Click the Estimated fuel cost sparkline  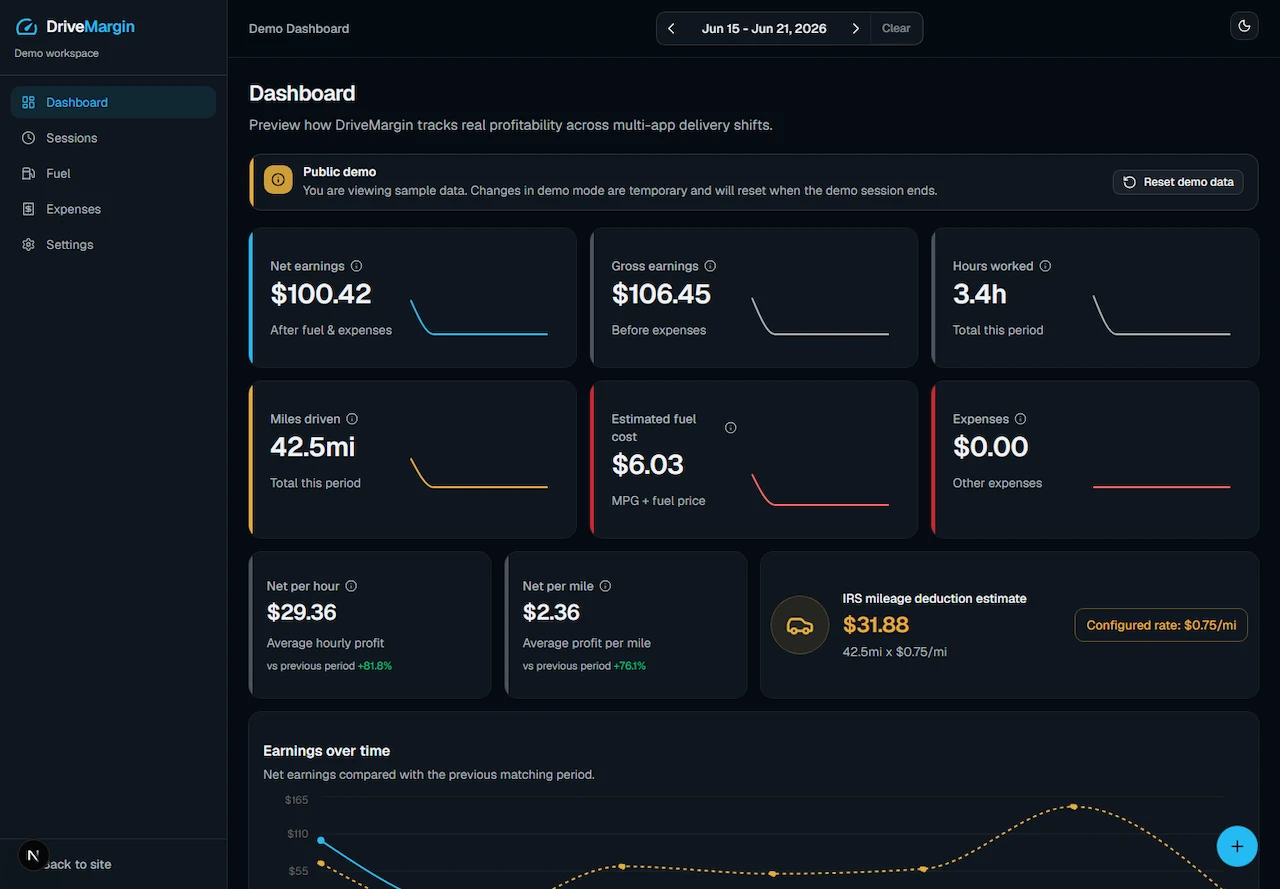tap(820, 490)
